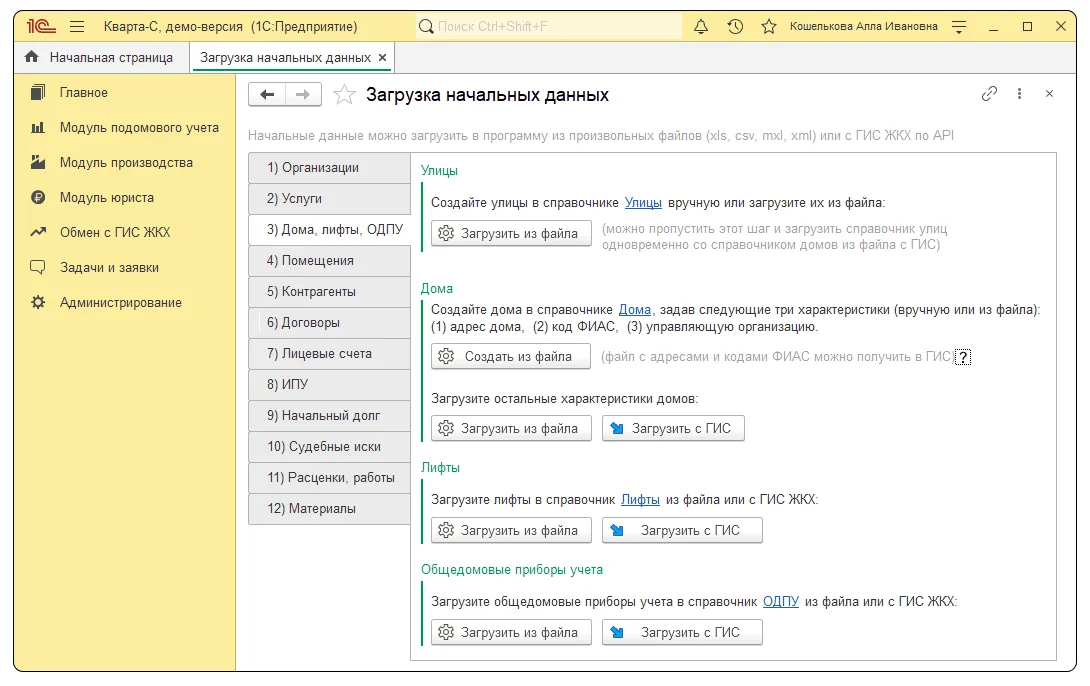Open the three-dot more actions menu
The image size is (1090, 686).
click(1019, 94)
